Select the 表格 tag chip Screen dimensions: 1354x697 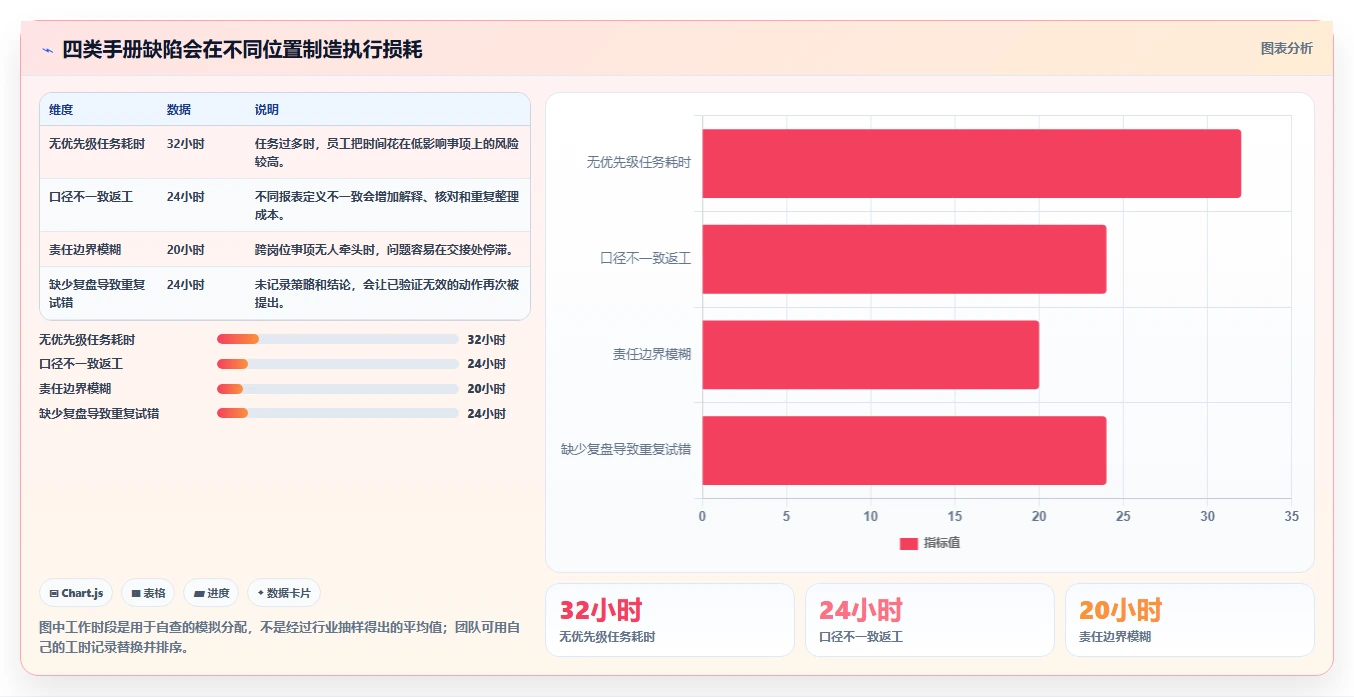tap(148, 593)
